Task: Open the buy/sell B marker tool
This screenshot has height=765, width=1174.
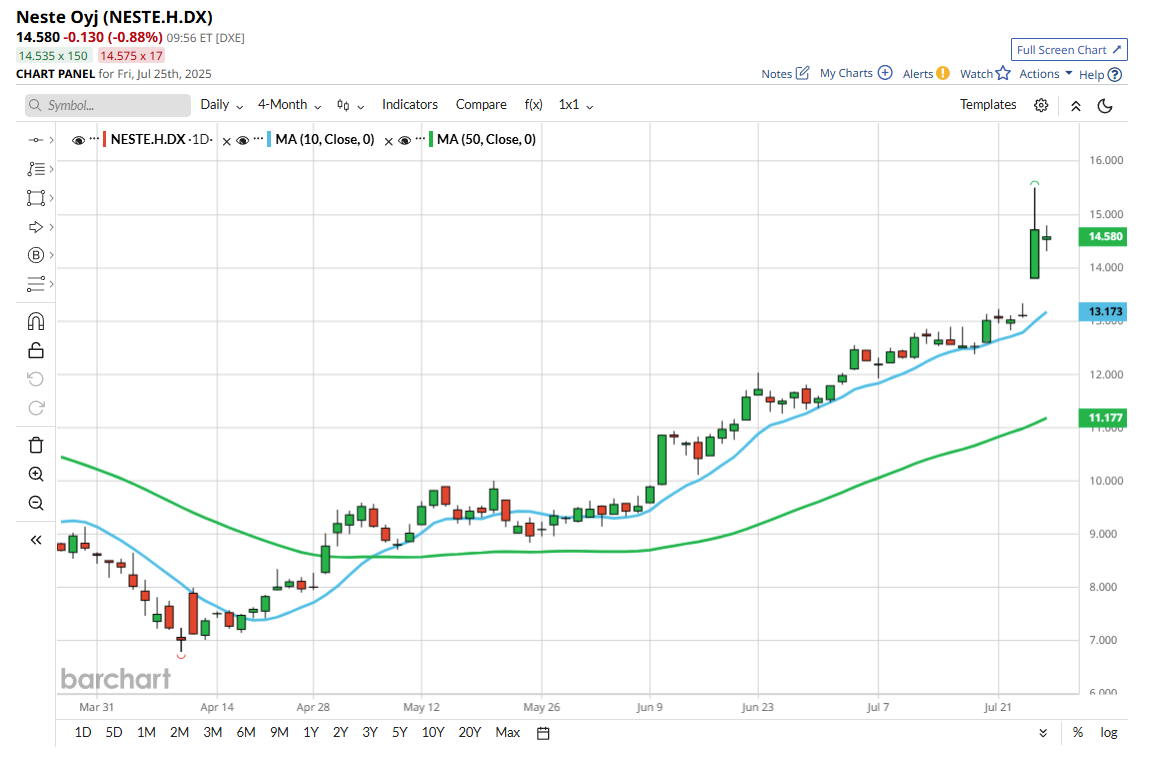Action: coord(35,255)
